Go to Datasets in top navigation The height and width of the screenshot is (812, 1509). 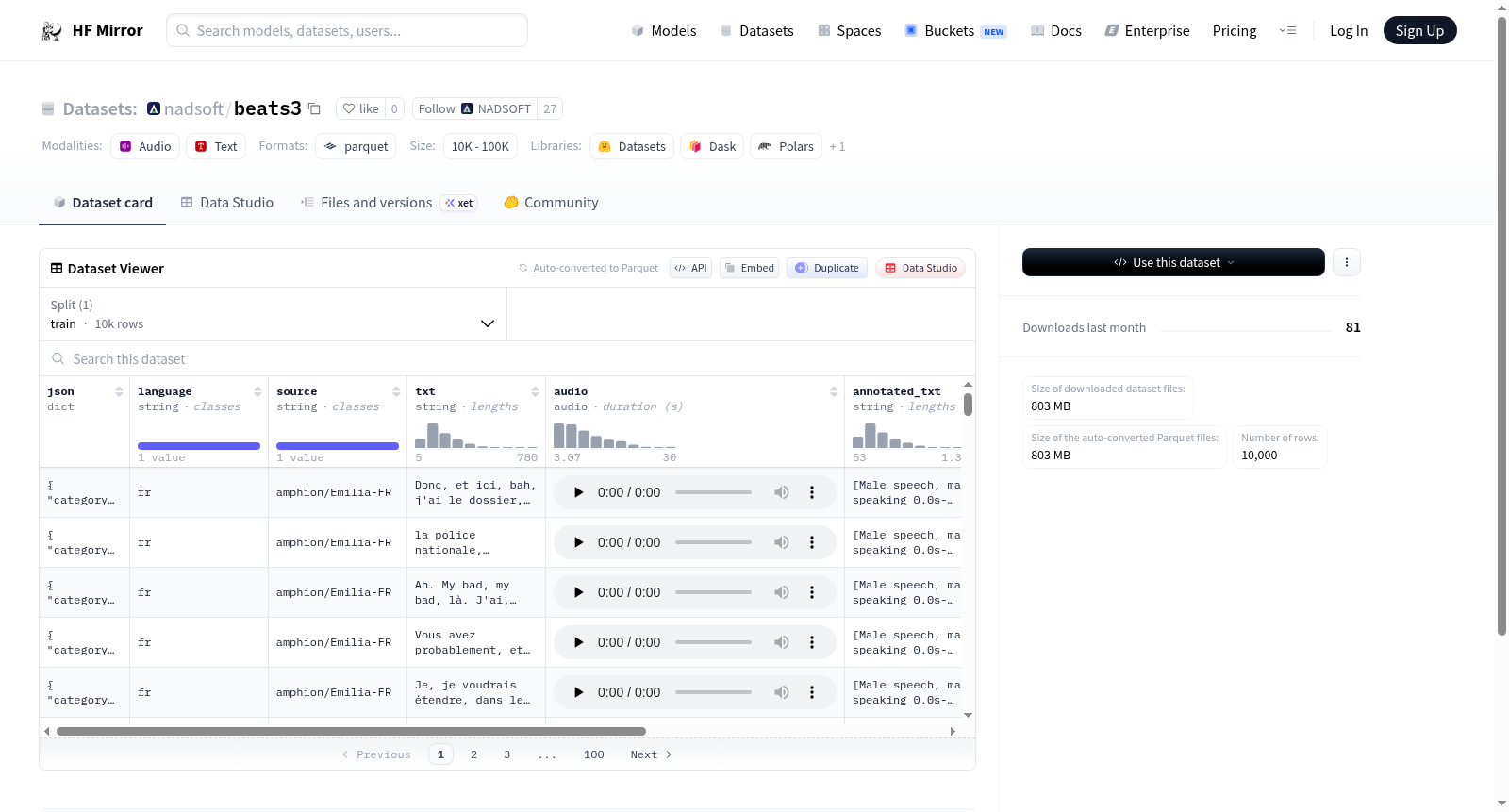click(x=756, y=30)
